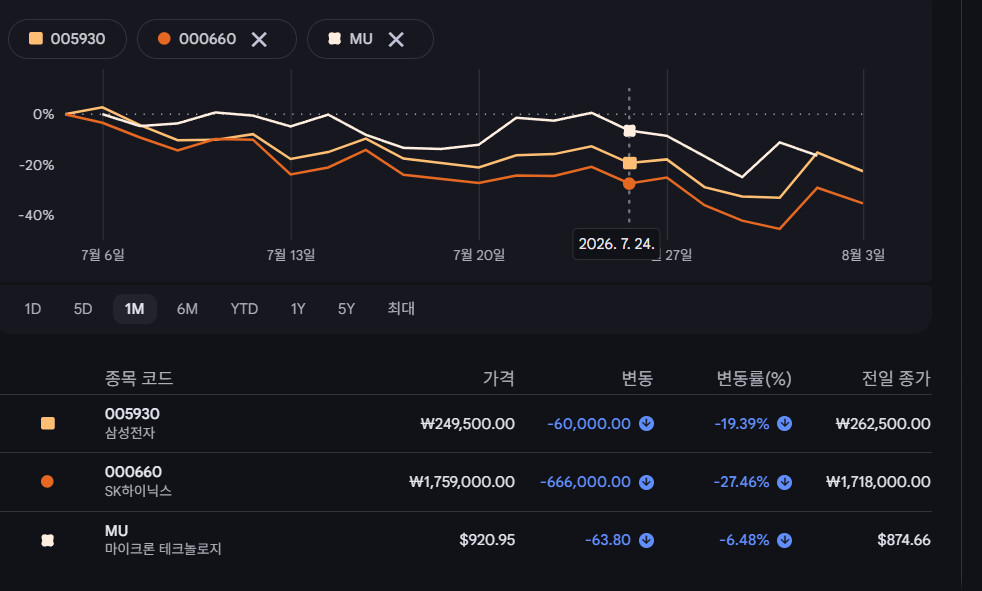
Task: Click down arrow beside -19.39% rate
Action: pos(784,424)
